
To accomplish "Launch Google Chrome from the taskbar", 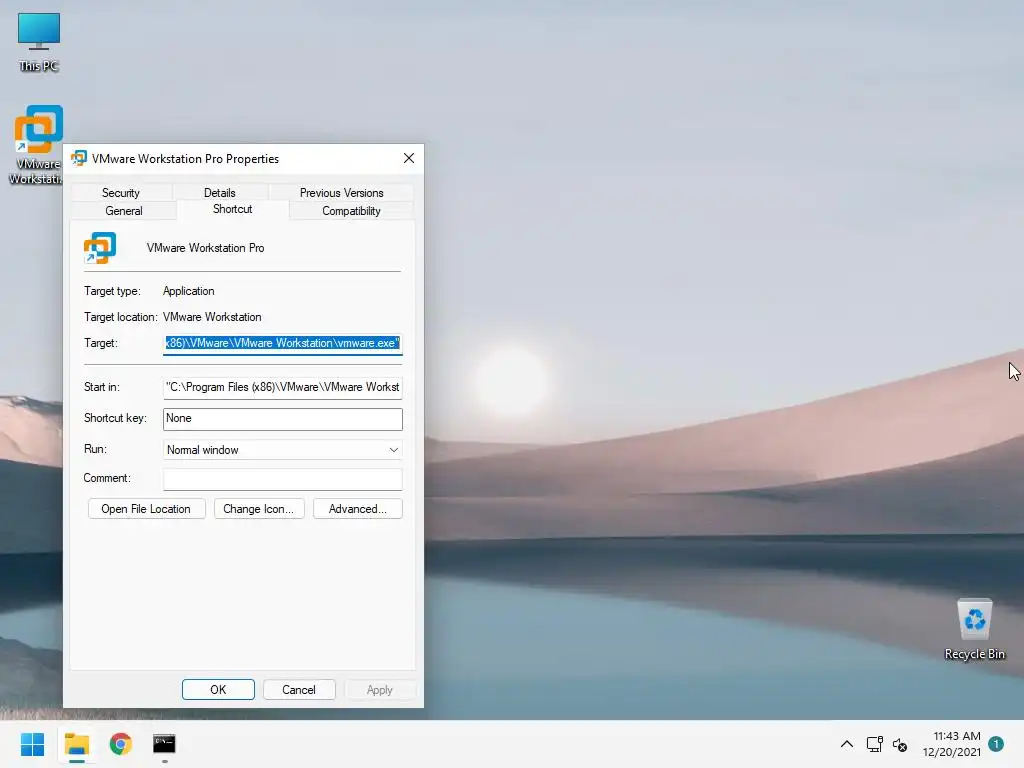I will coord(120,744).
